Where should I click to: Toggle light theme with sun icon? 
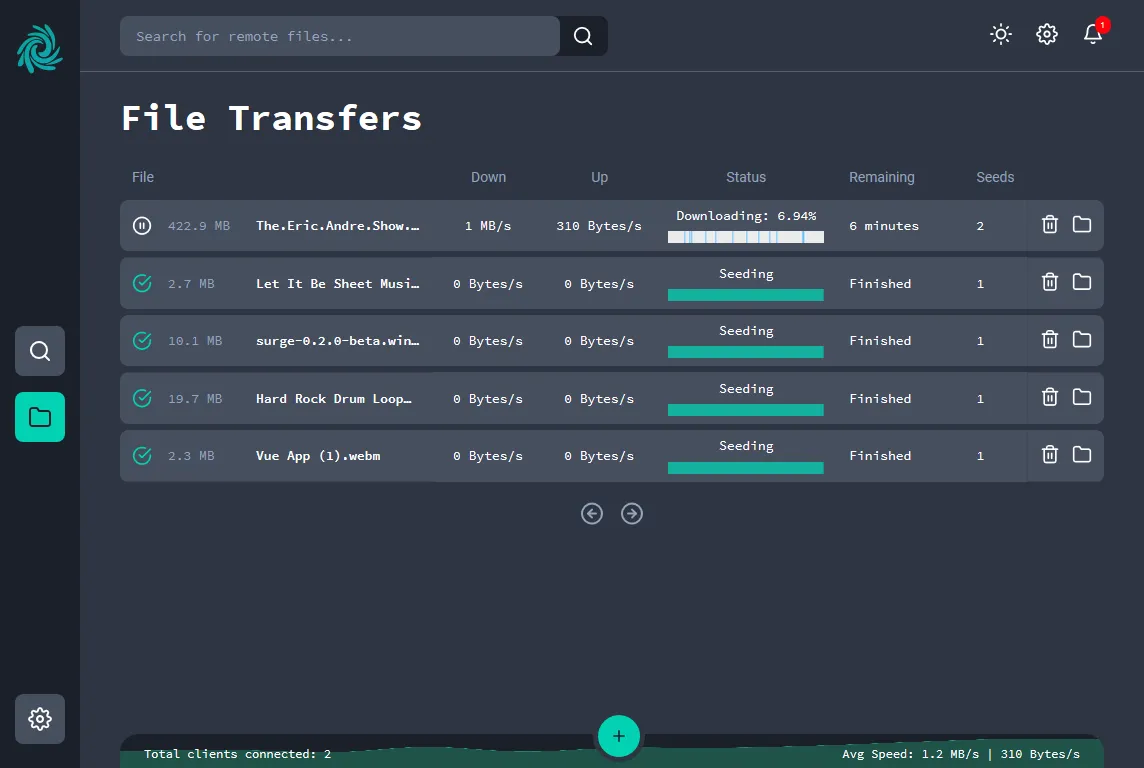point(1000,35)
